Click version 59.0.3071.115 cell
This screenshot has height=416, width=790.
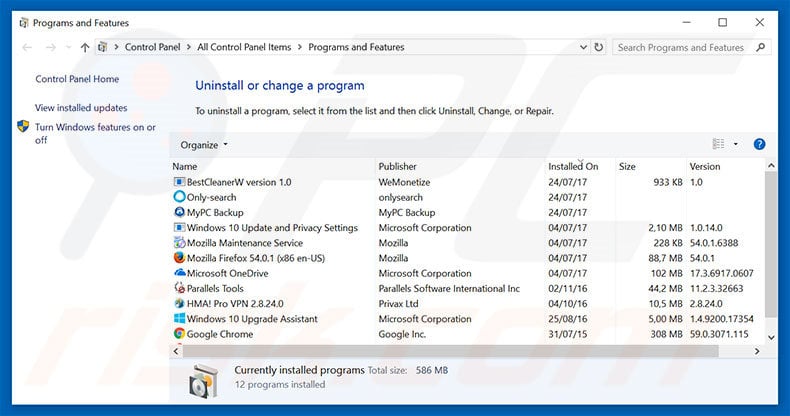tap(719, 334)
